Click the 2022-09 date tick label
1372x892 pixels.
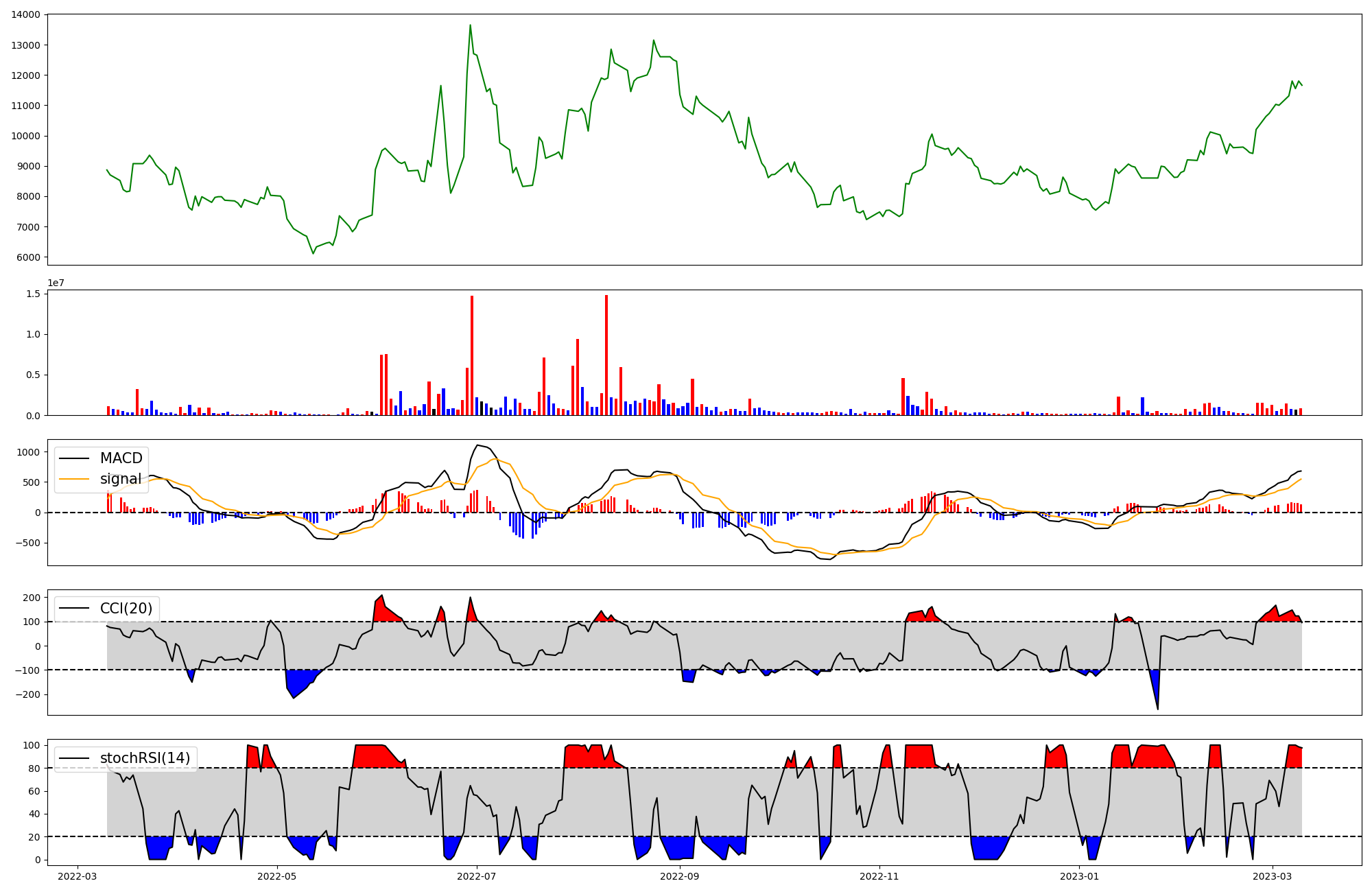(x=680, y=876)
